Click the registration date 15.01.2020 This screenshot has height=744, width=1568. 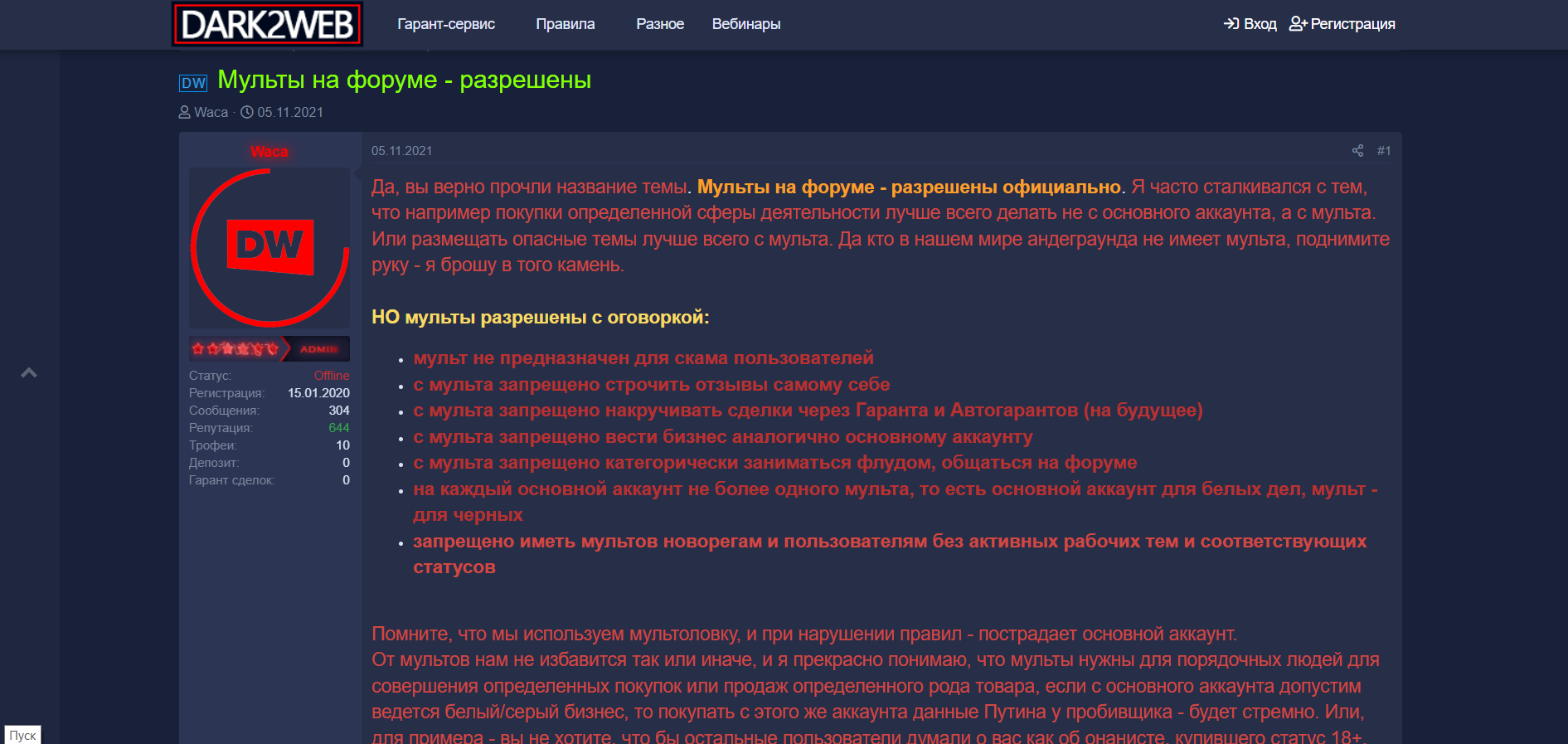(x=318, y=393)
